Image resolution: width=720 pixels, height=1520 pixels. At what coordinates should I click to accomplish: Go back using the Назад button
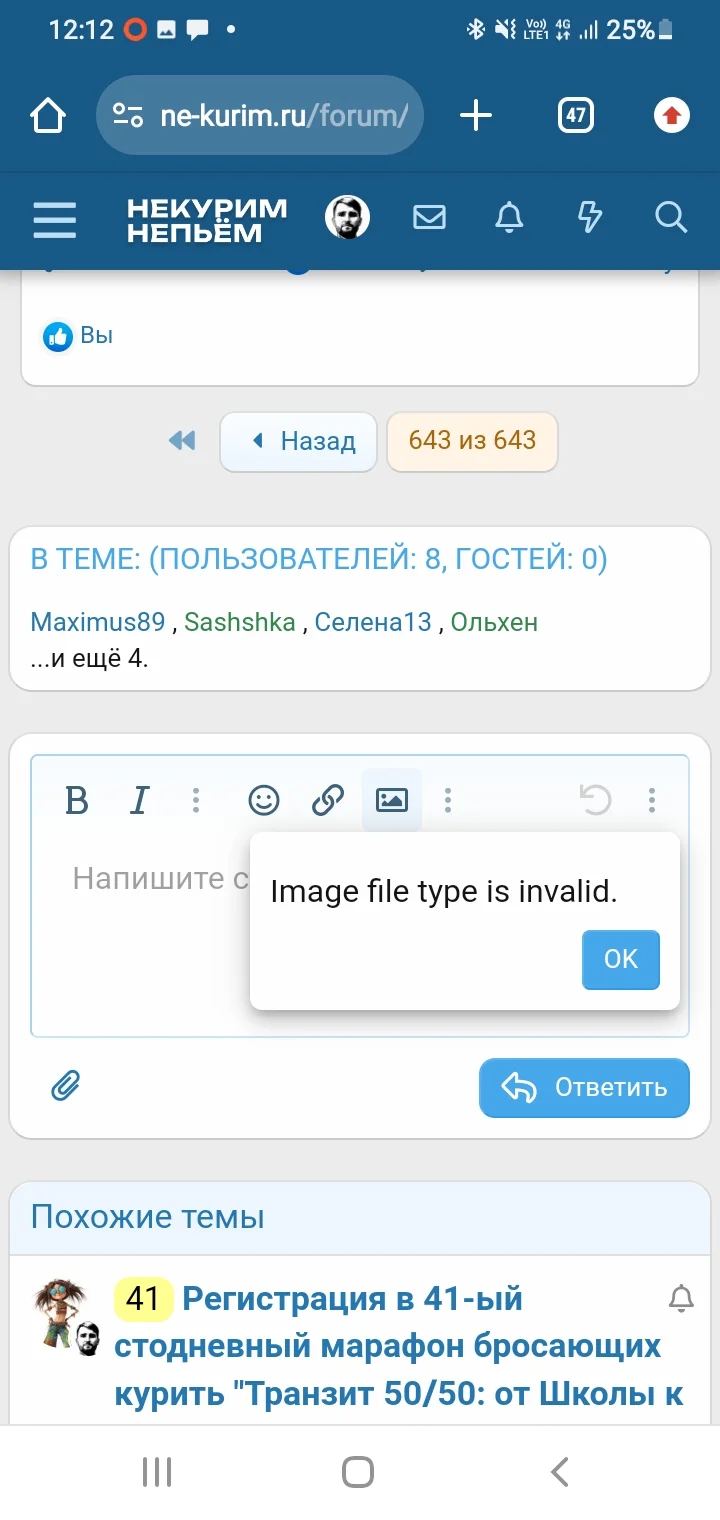point(298,441)
